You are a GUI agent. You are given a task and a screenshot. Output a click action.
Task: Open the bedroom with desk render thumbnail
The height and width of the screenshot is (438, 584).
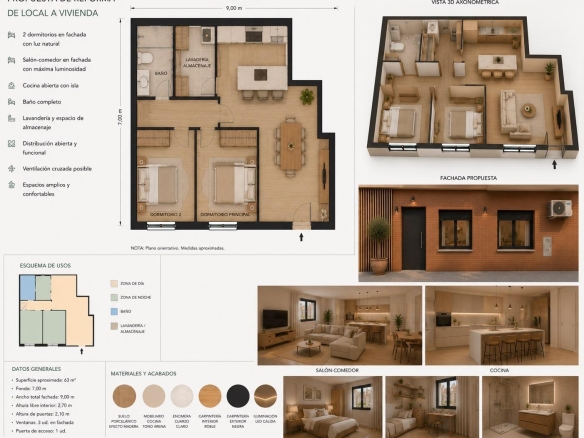pos(432,407)
